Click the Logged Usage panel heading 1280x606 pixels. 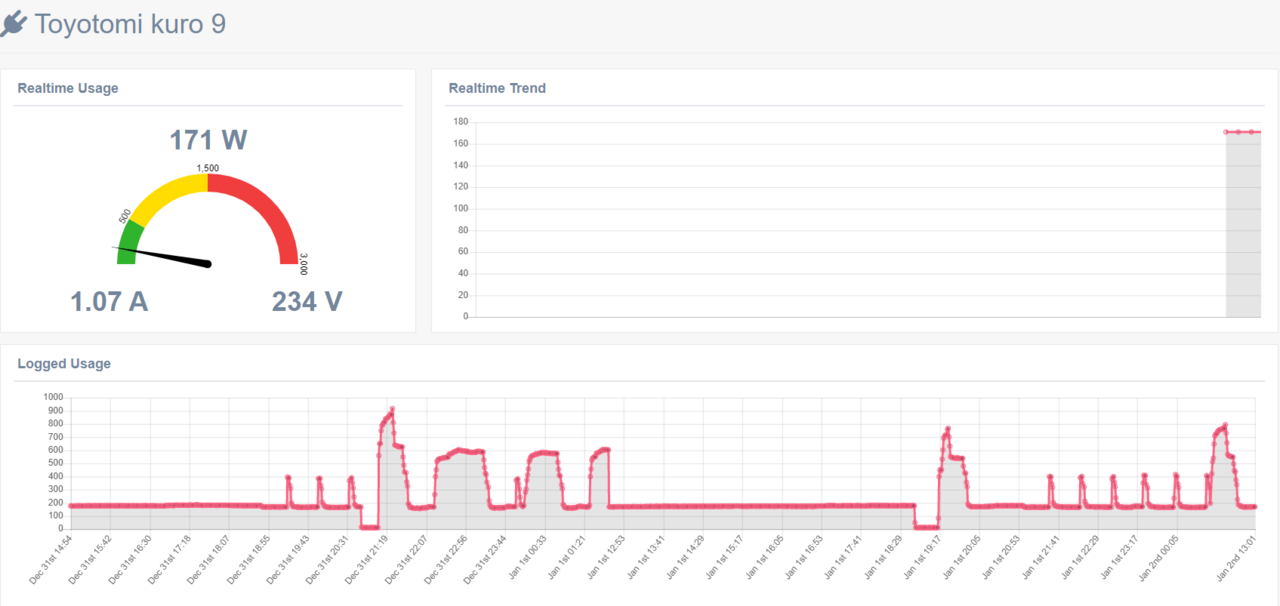click(64, 364)
